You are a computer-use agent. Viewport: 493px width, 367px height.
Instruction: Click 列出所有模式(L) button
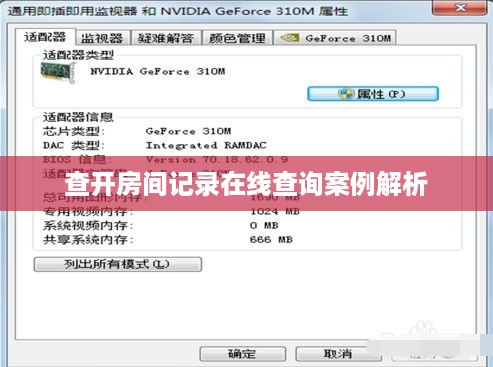tap(118, 264)
